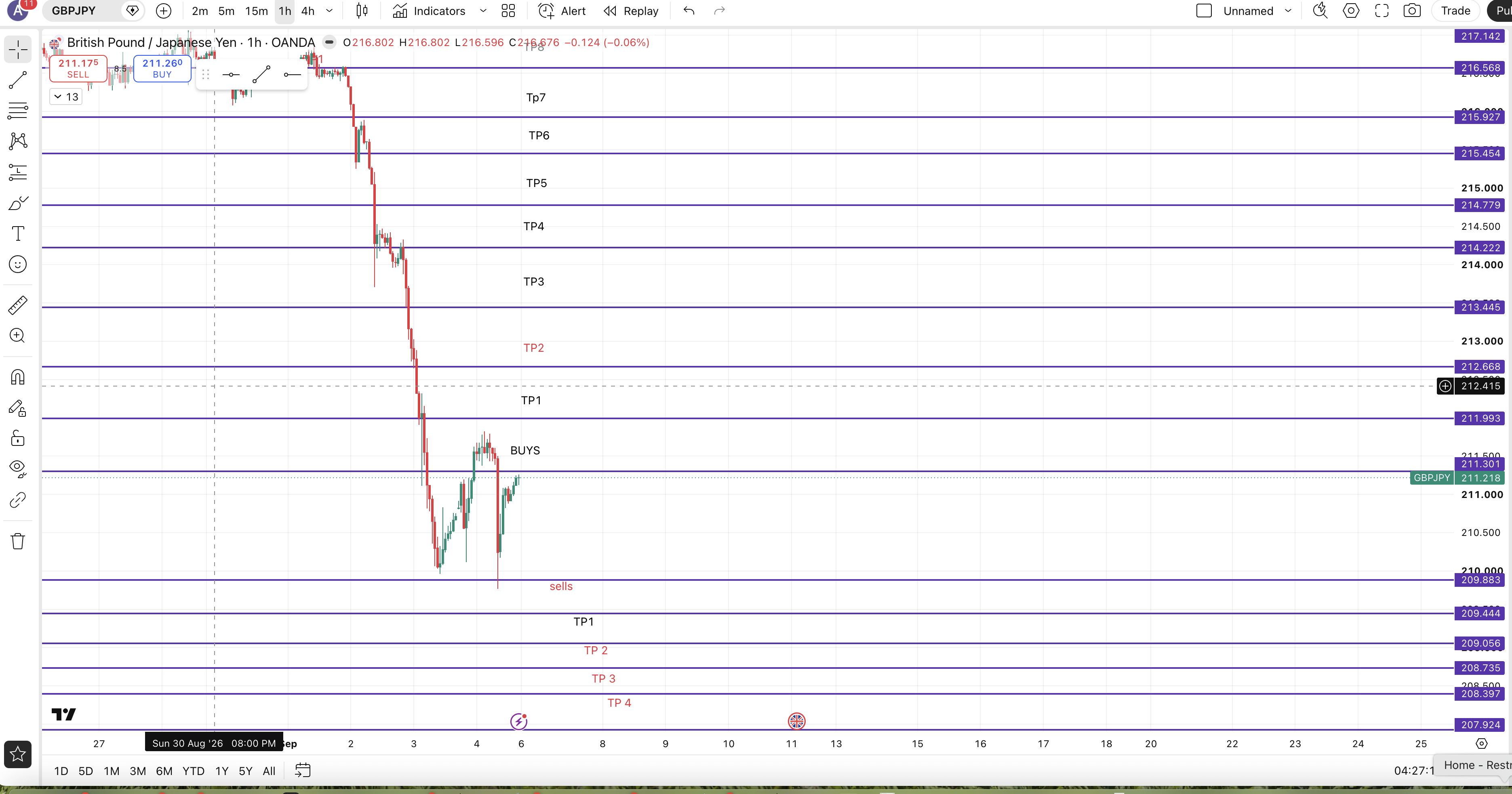Image resolution: width=1512 pixels, height=794 pixels.
Task: Expand the 13 indicators collapse chevron
Action: click(x=66, y=97)
